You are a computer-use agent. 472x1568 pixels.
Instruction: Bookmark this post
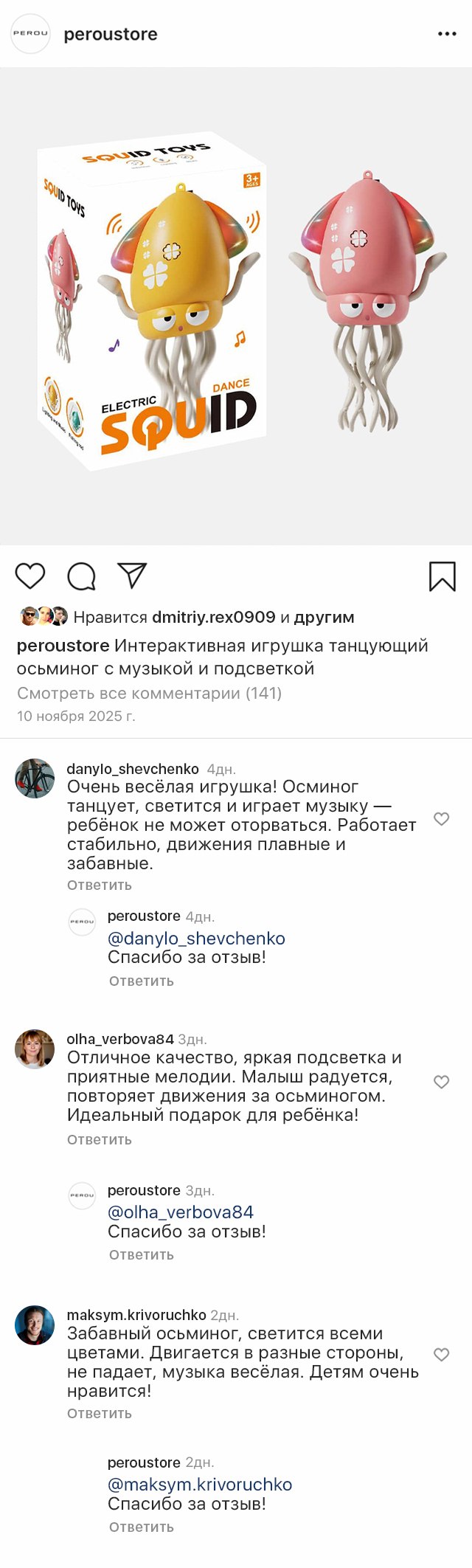click(442, 576)
